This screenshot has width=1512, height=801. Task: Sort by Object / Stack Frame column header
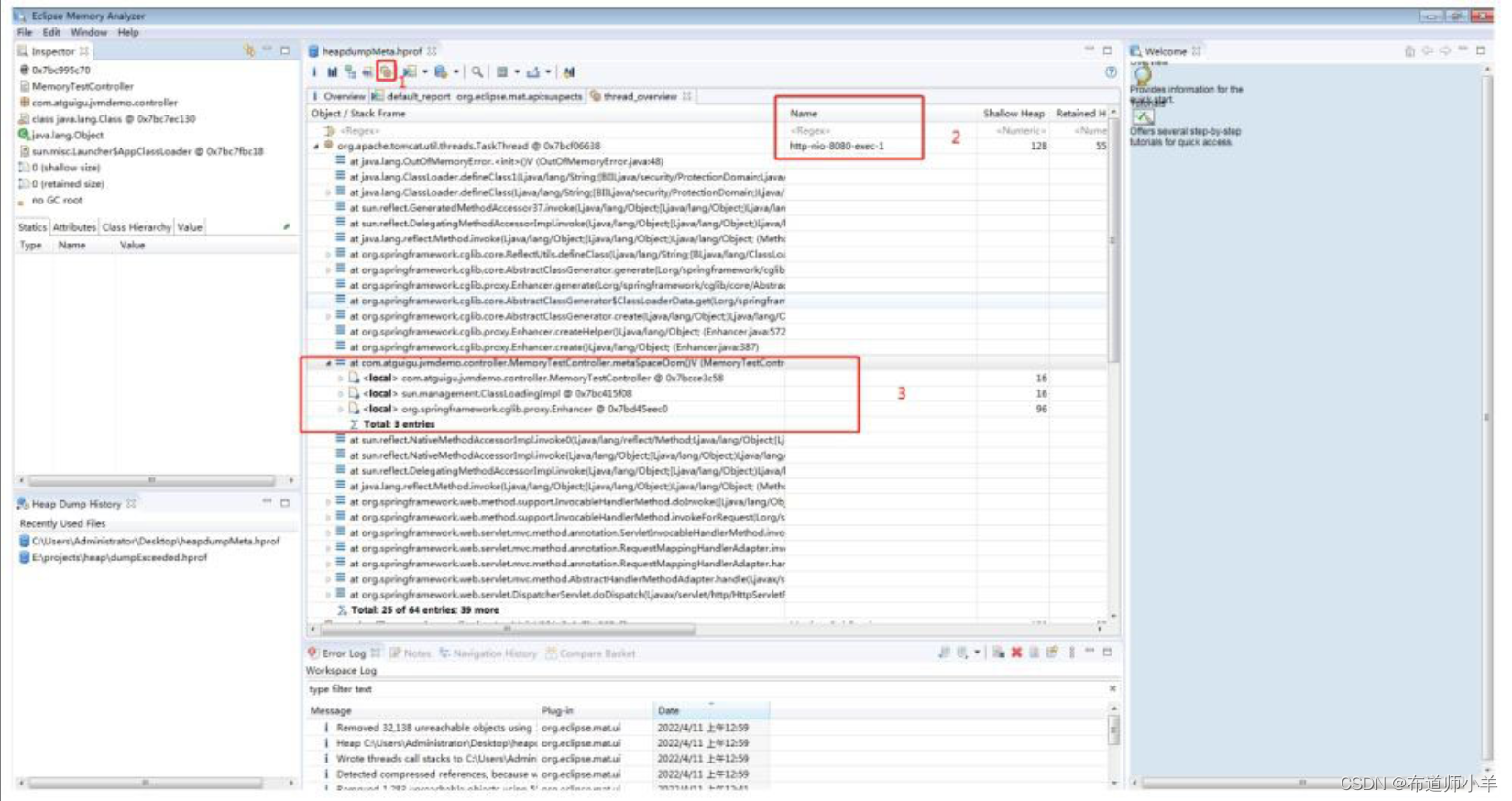tap(358, 114)
